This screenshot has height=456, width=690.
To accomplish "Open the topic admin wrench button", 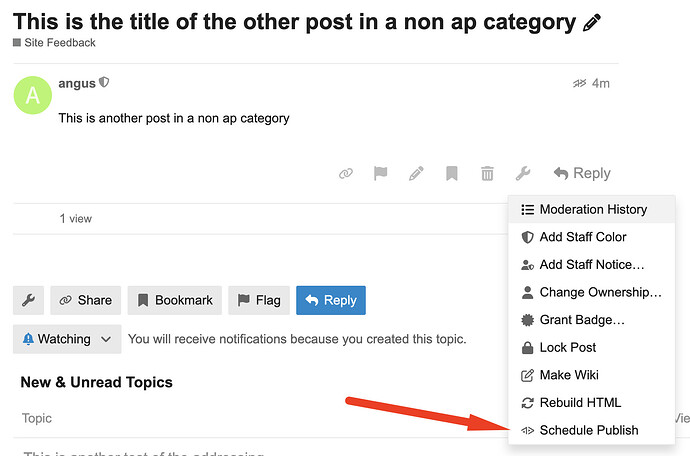I will tap(29, 300).
